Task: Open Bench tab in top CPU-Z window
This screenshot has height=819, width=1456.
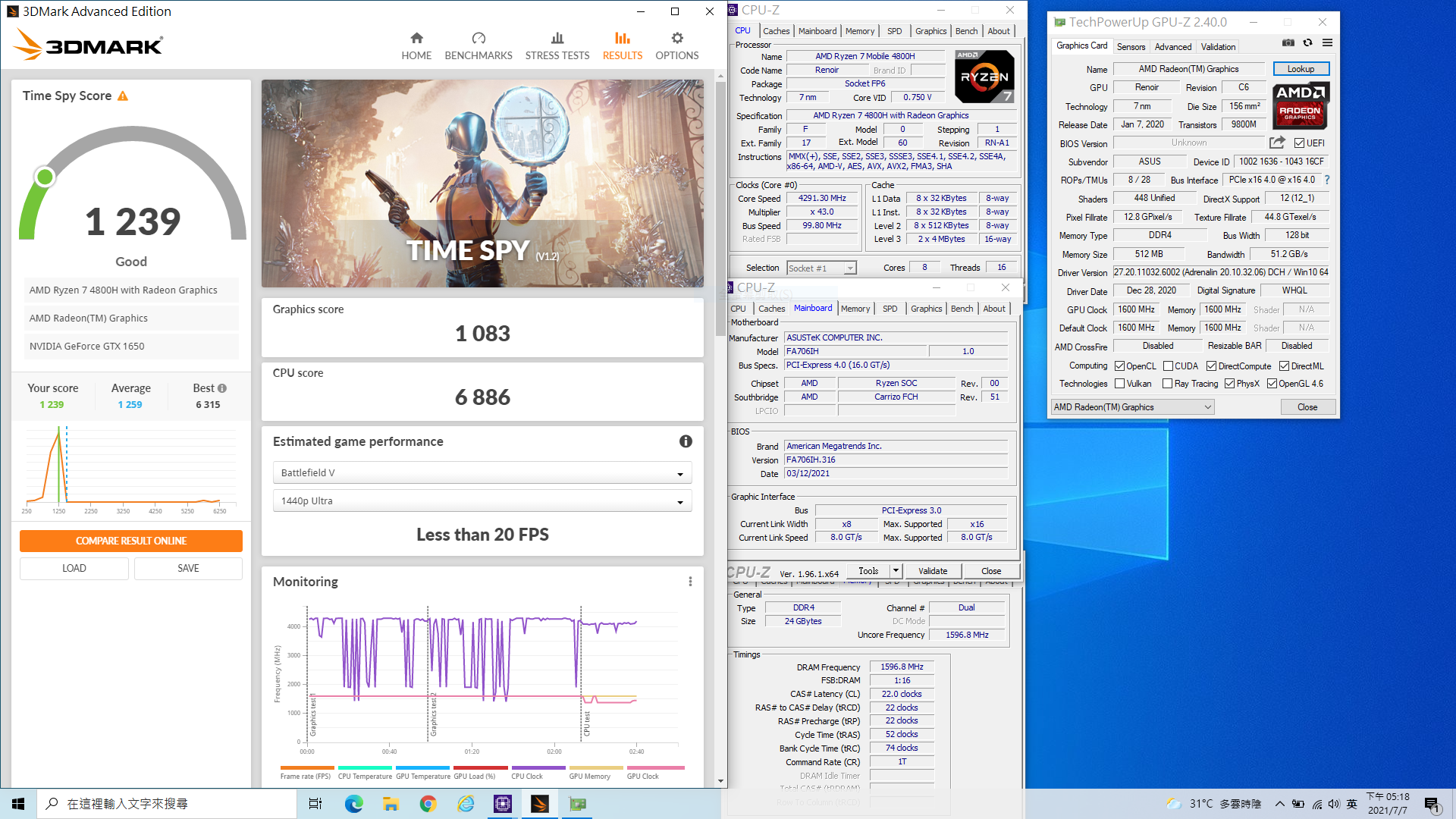Action: (966, 31)
